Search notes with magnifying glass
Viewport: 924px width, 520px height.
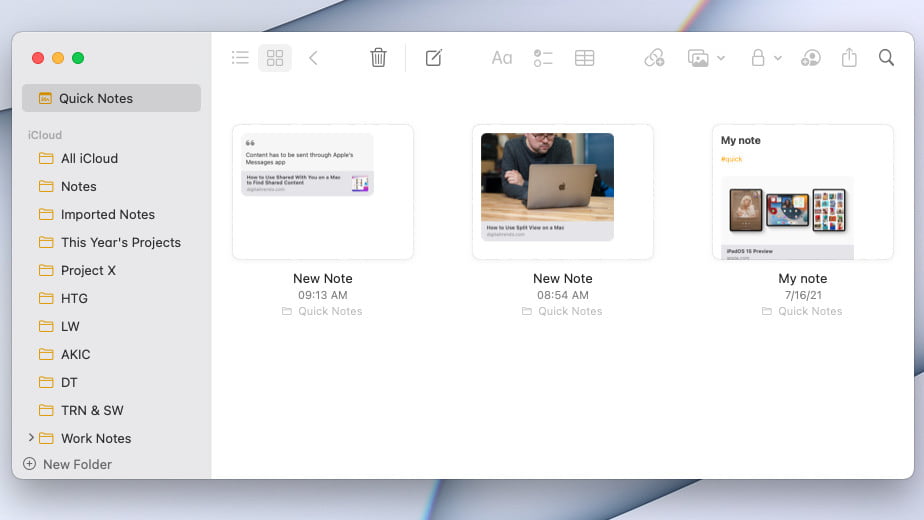[886, 58]
